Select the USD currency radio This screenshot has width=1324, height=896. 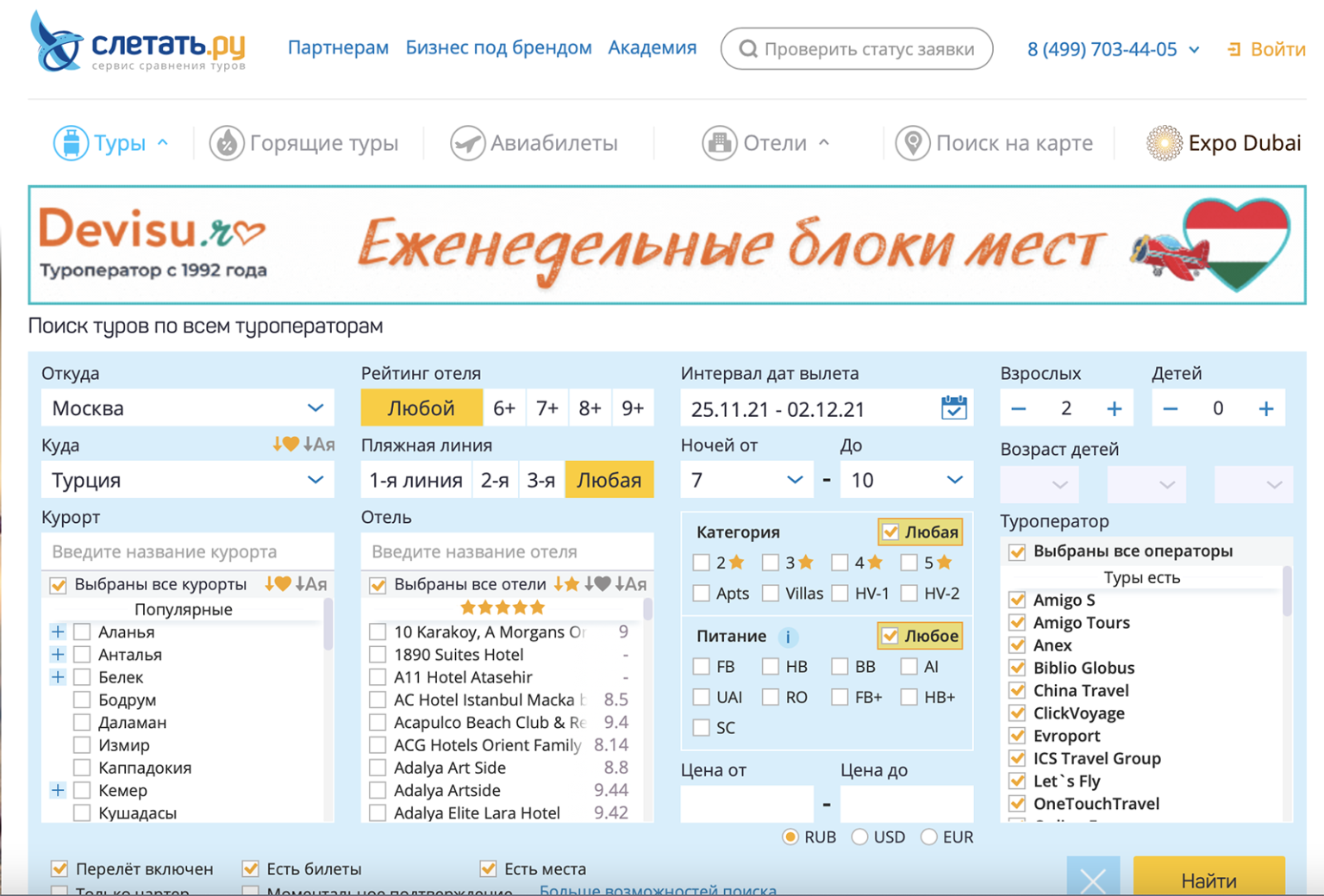859,837
